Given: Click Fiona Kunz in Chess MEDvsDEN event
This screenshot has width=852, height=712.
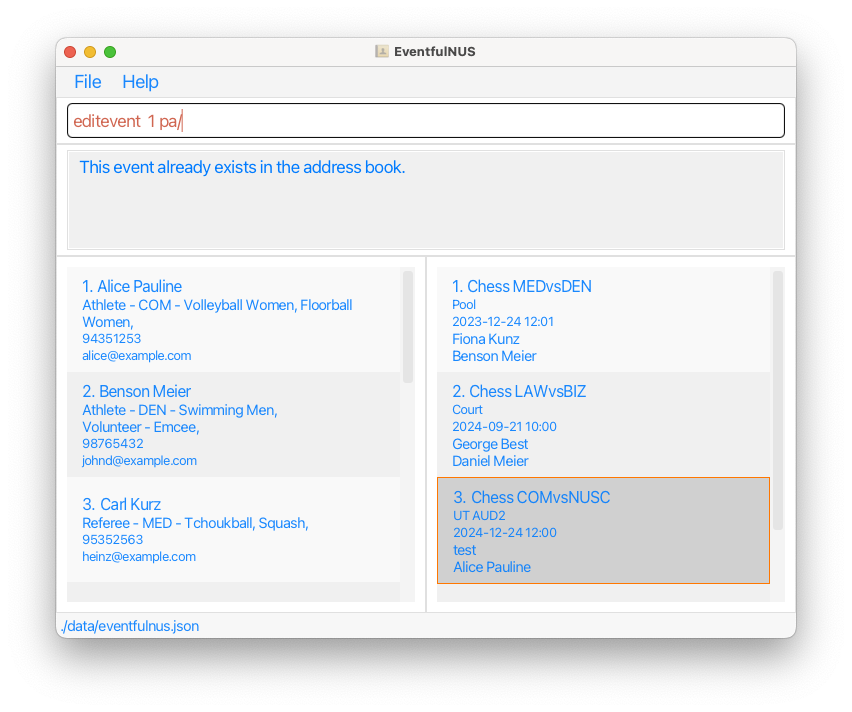Looking at the screenshot, I should click(x=485, y=339).
